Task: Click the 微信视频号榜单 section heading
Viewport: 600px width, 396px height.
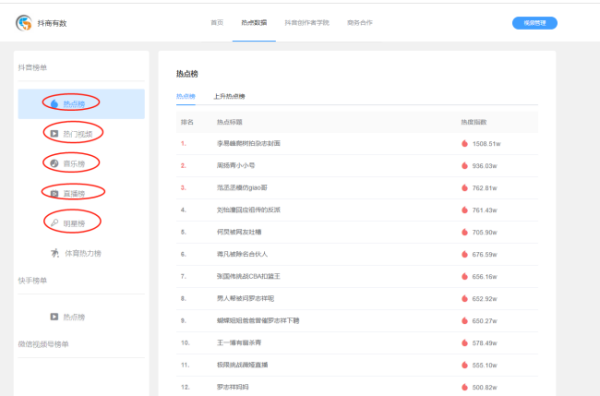Action: tap(43, 344)
